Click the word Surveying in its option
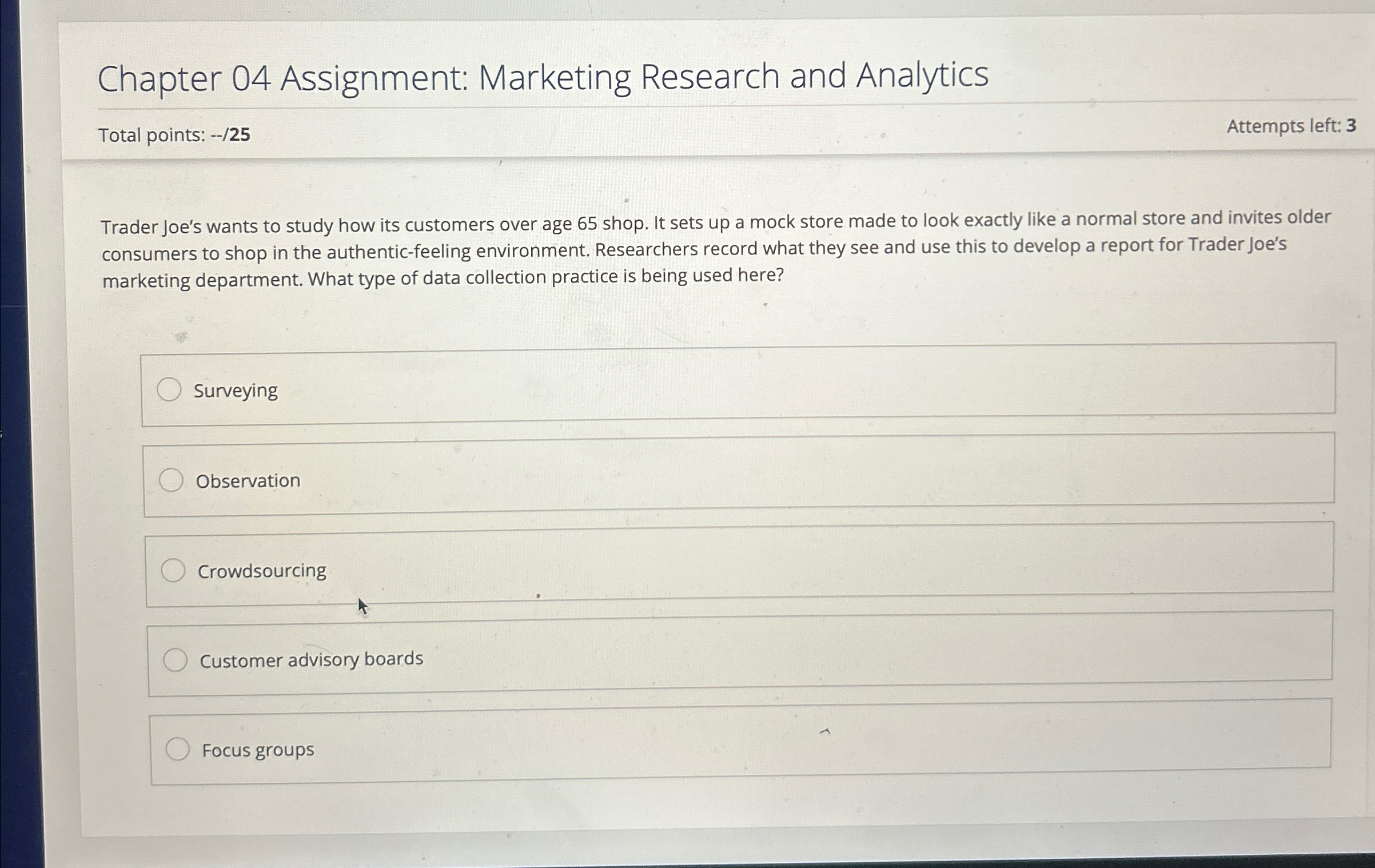The width and height of the screenshot is (1375, 868). click(235, 391)
